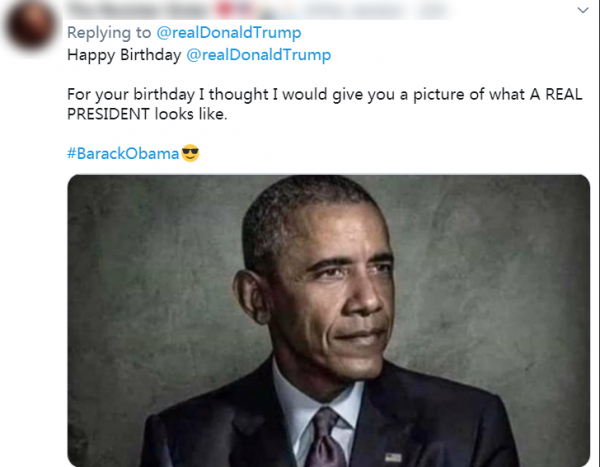Image resolution: width=600 pixels, height=467 pixels.
Task: Click the sunglasses emoji after the hashtag
Action: coord(191,154)
